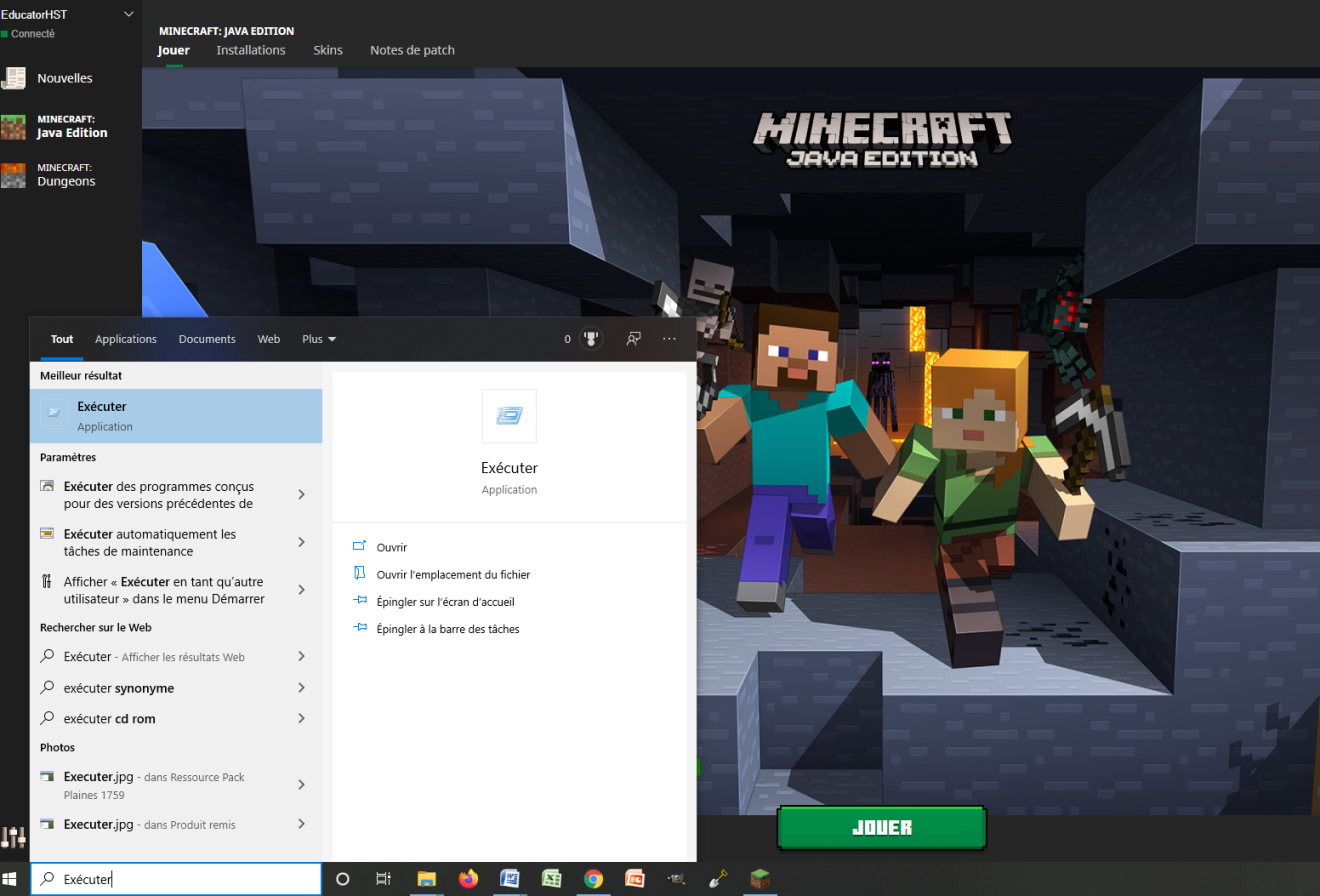Expand 'Afficher Exécuter en tant qu'autre' arrow
1320x896 pixels.
(x=301, y=590)
